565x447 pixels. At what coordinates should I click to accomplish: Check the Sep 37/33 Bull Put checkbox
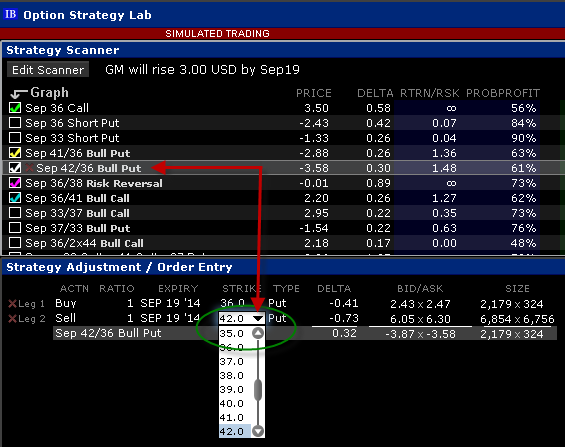tap(15, 228)
